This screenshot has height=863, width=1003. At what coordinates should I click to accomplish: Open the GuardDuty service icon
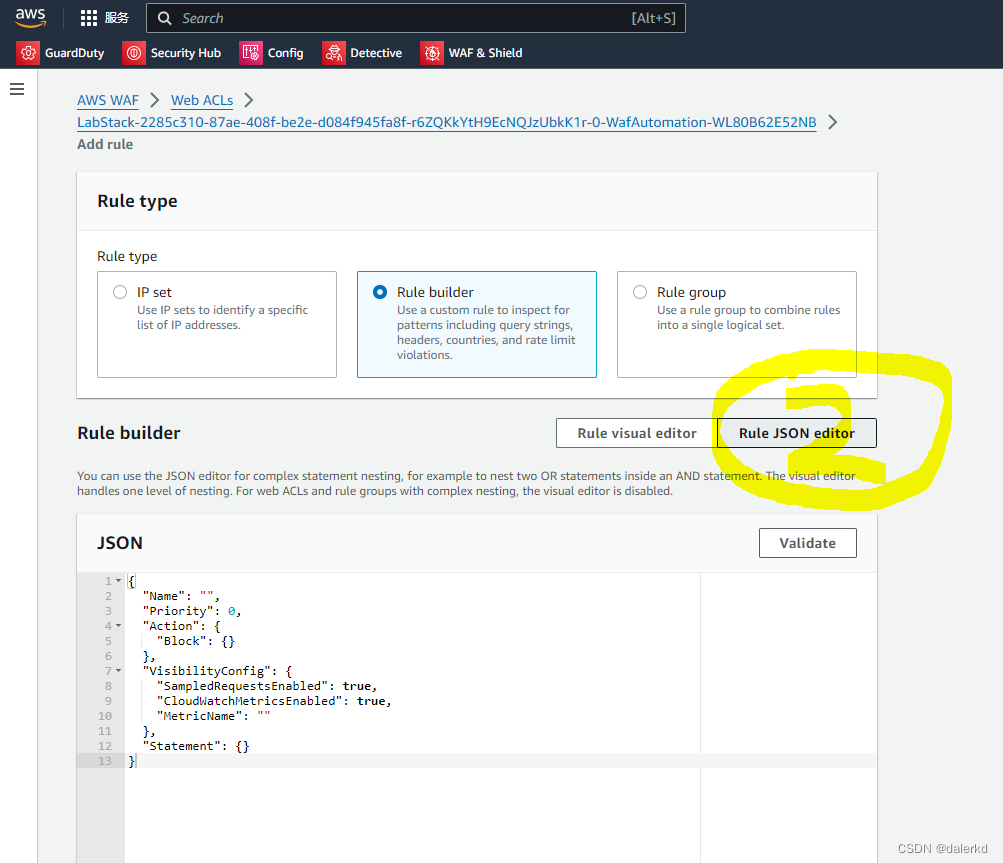(x=28, y=53)
